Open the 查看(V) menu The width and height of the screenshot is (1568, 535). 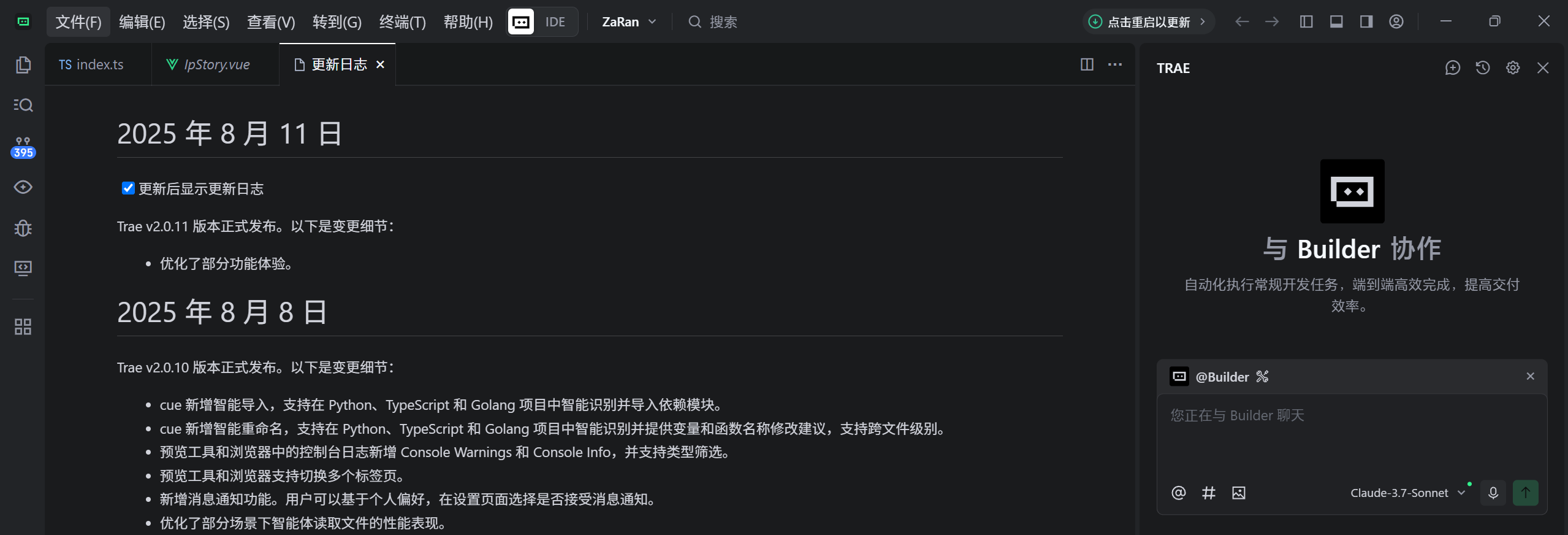tap(271, 22)
